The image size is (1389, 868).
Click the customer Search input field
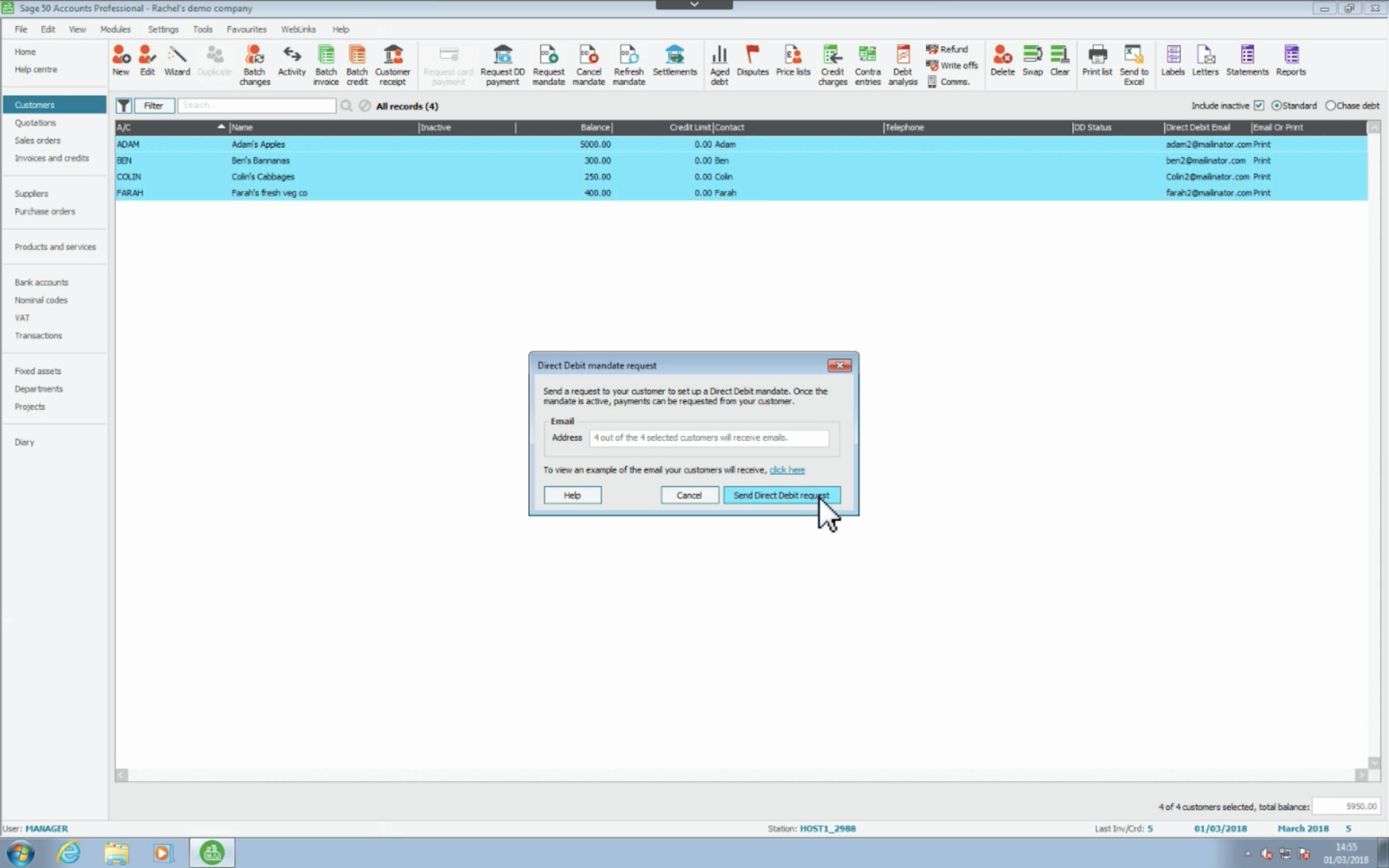[x=256, y=106]
